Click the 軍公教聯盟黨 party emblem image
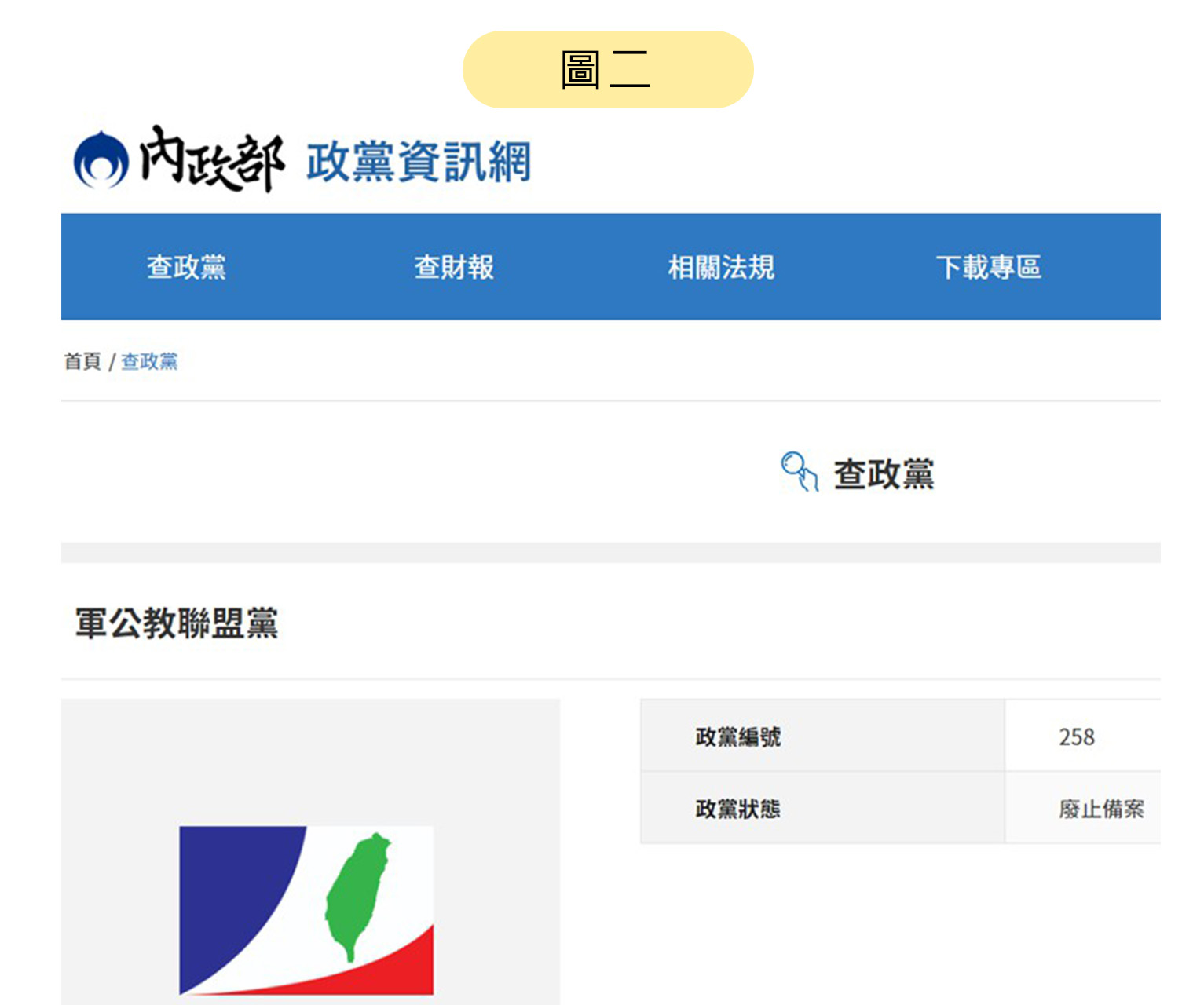 306,910
